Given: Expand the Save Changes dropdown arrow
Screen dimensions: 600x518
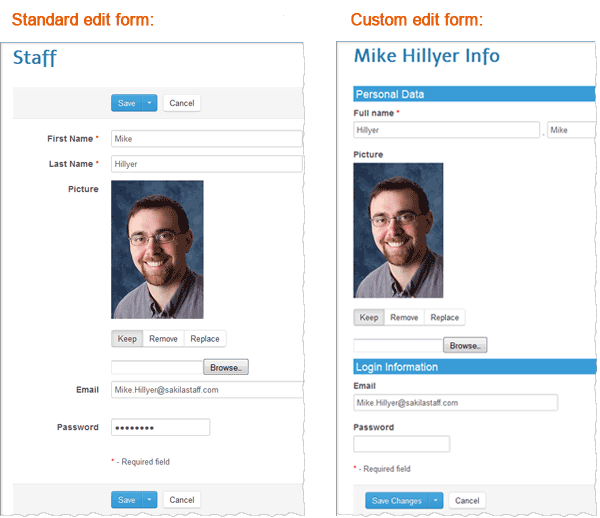Looking at the screenshot, I should point(436,501).
